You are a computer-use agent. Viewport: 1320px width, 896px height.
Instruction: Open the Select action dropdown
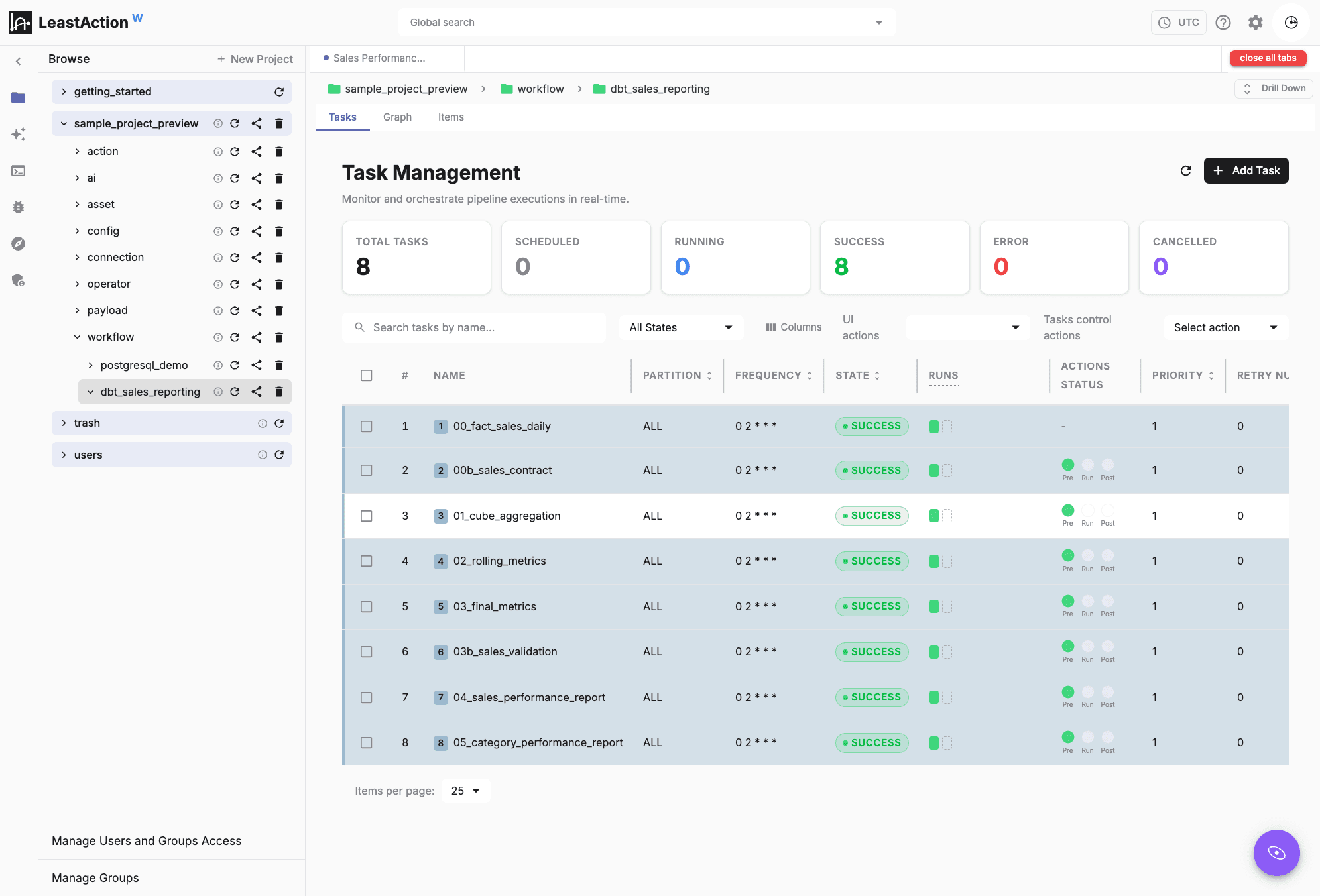[x=1226, y=328]
